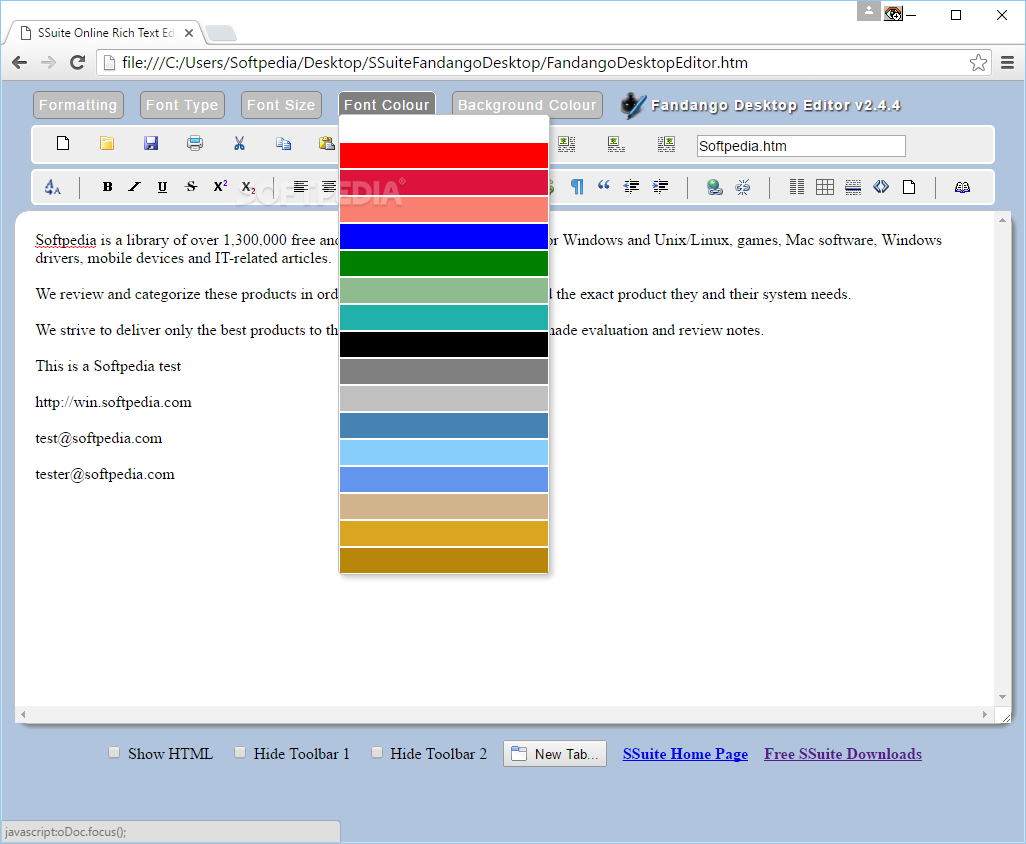The image size is (1026, 844).
Task: Pick the light sky blue swatch
Action: [444, 452]
